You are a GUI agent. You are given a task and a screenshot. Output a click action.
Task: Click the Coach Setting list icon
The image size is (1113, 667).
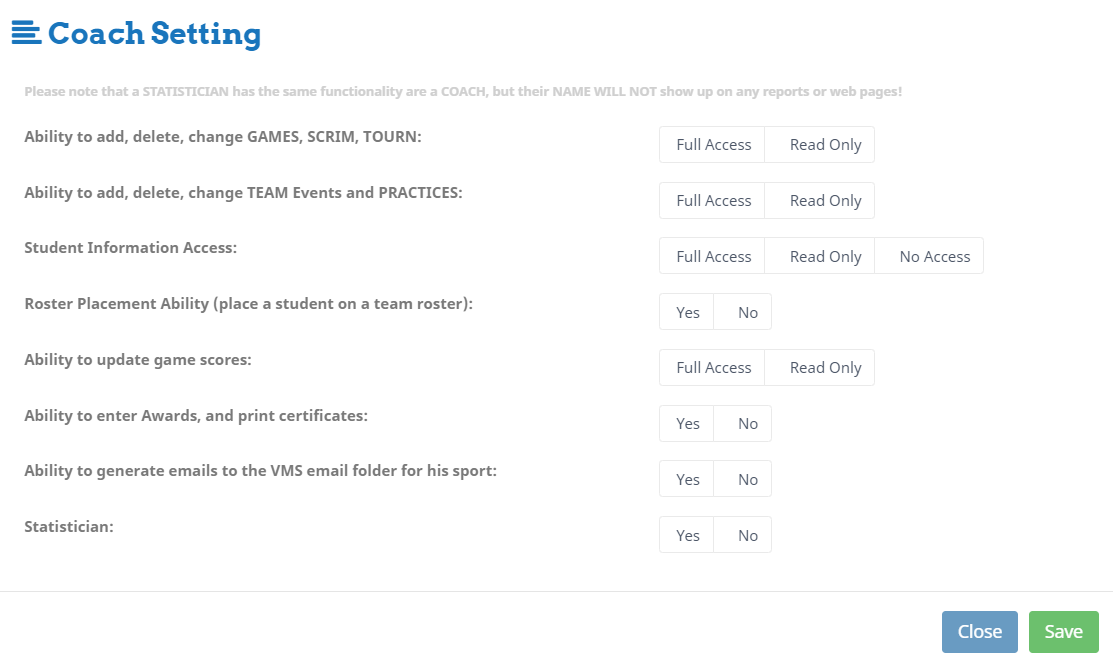click(26, 33)
